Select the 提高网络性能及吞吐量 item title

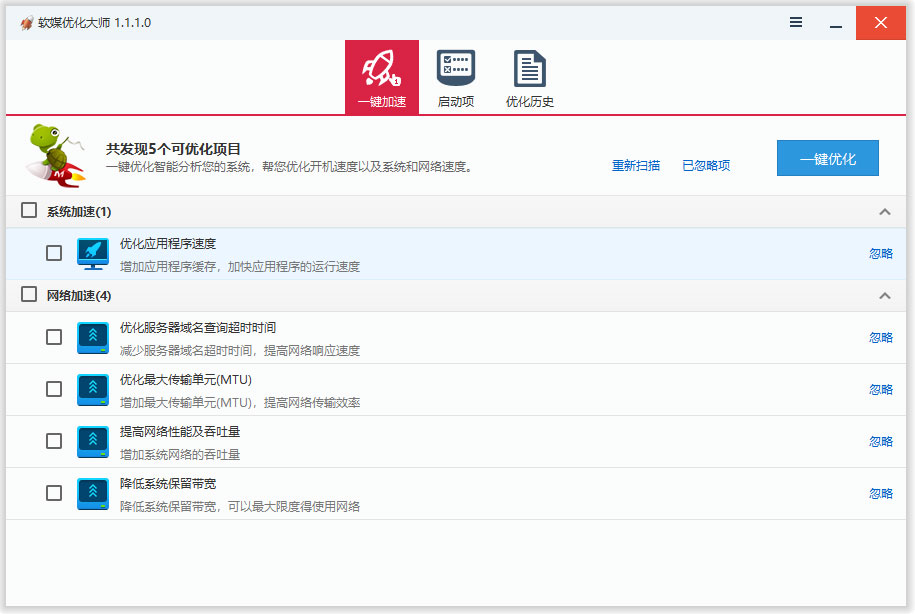pos(180,432)
